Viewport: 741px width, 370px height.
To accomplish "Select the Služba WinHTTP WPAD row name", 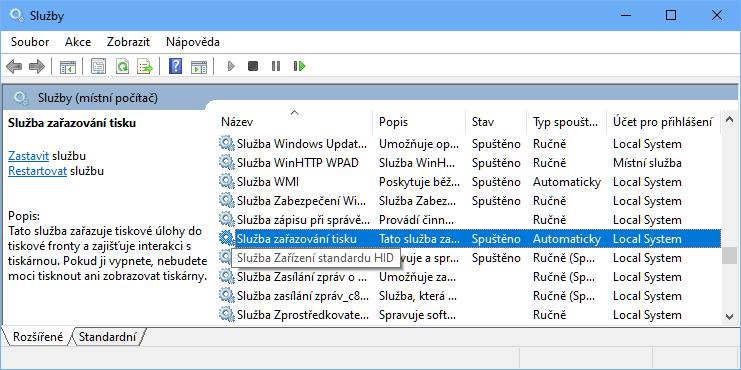I will 298,163.
